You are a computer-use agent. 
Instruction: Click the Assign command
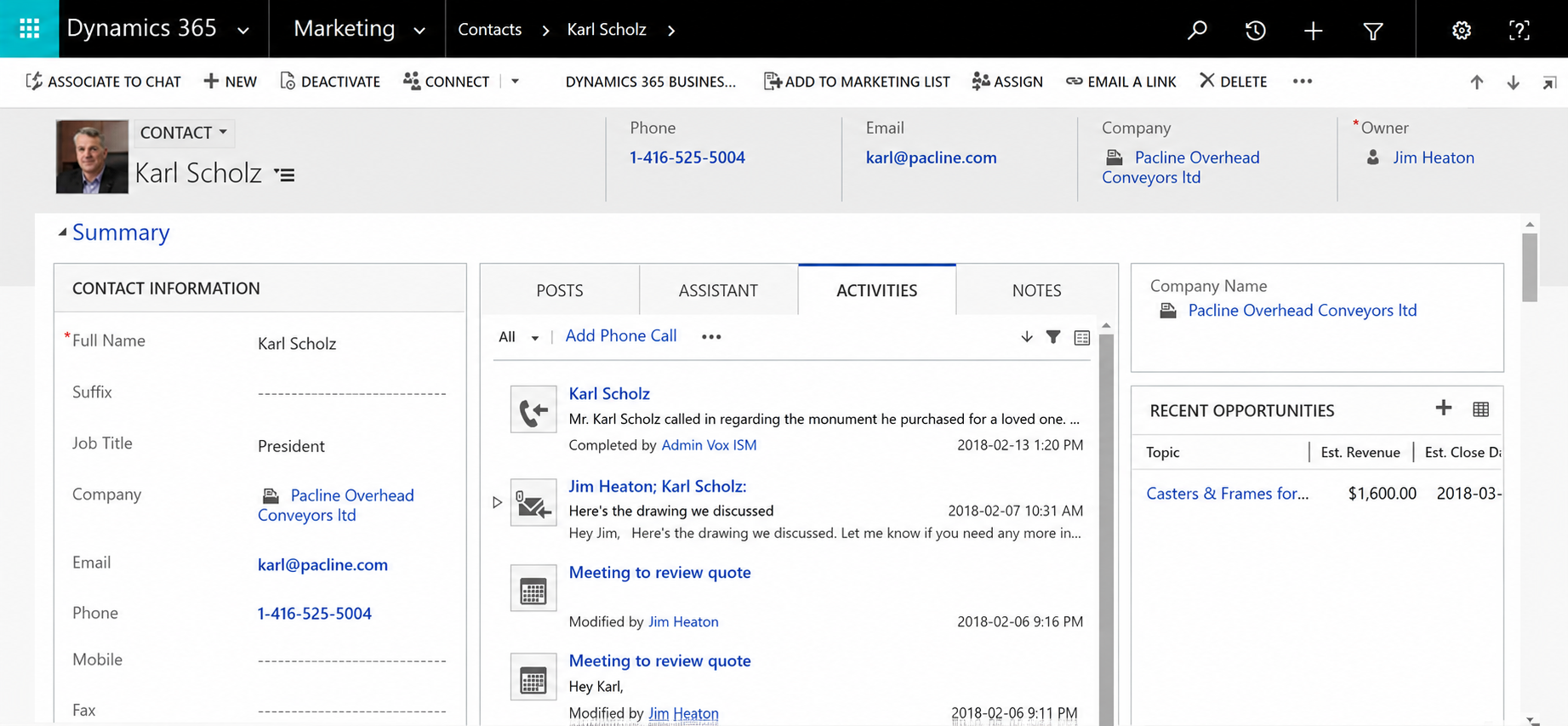(x=1007, y=82)
